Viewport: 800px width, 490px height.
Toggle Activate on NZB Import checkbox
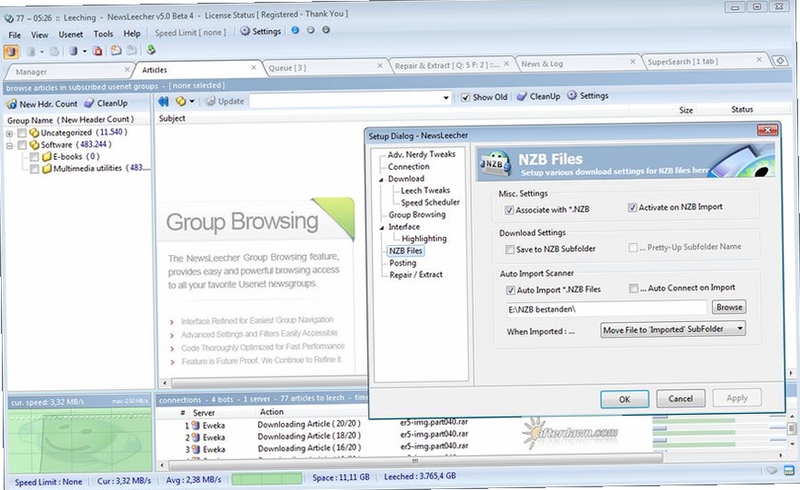click(x=632, y=207)
